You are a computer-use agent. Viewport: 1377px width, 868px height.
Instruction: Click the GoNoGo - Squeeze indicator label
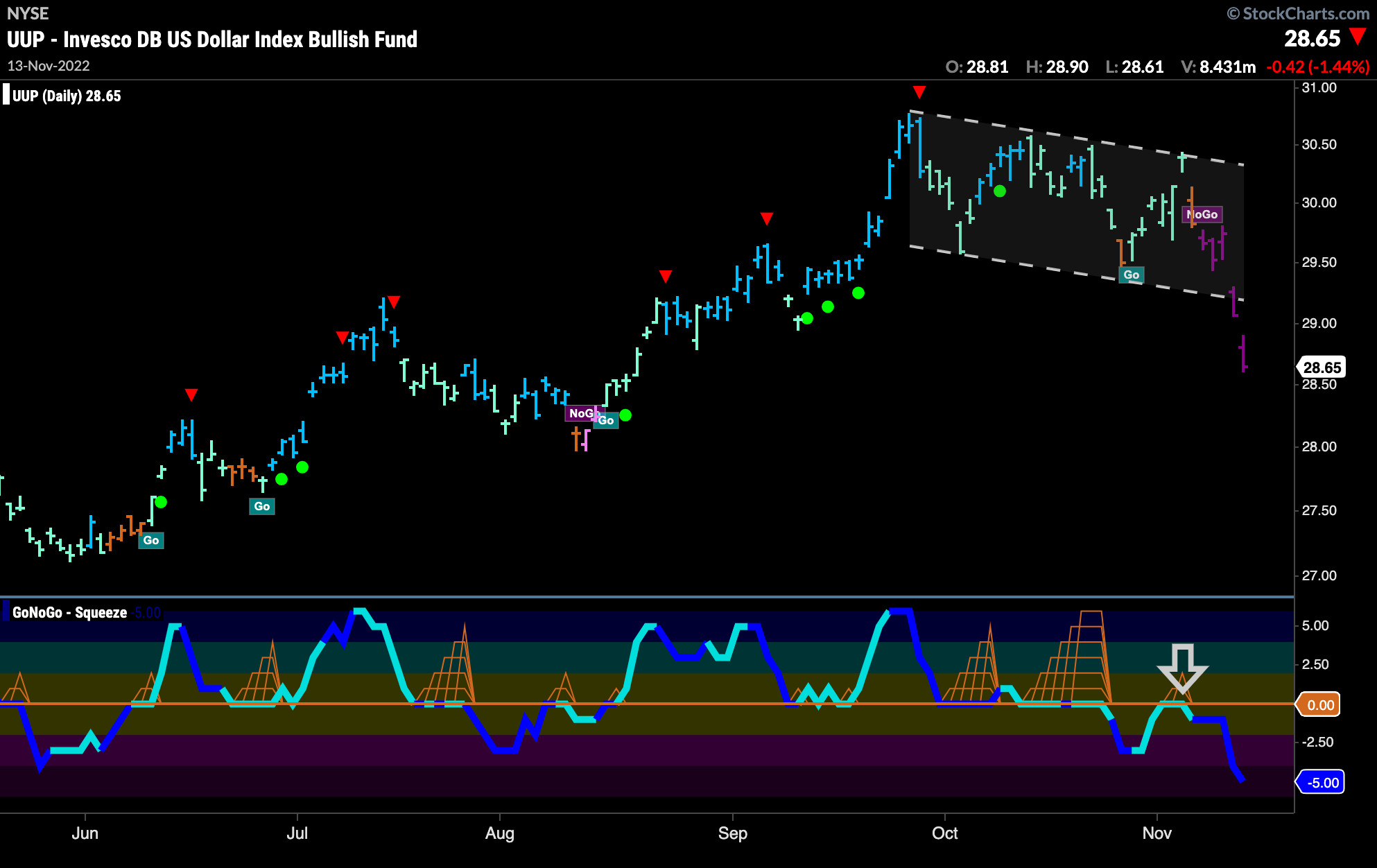69,612
